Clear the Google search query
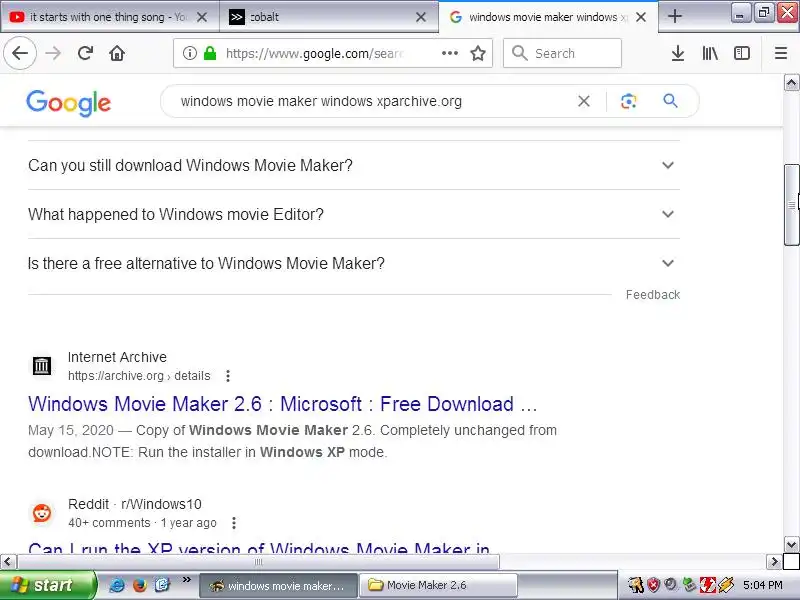 pos(584,101)
